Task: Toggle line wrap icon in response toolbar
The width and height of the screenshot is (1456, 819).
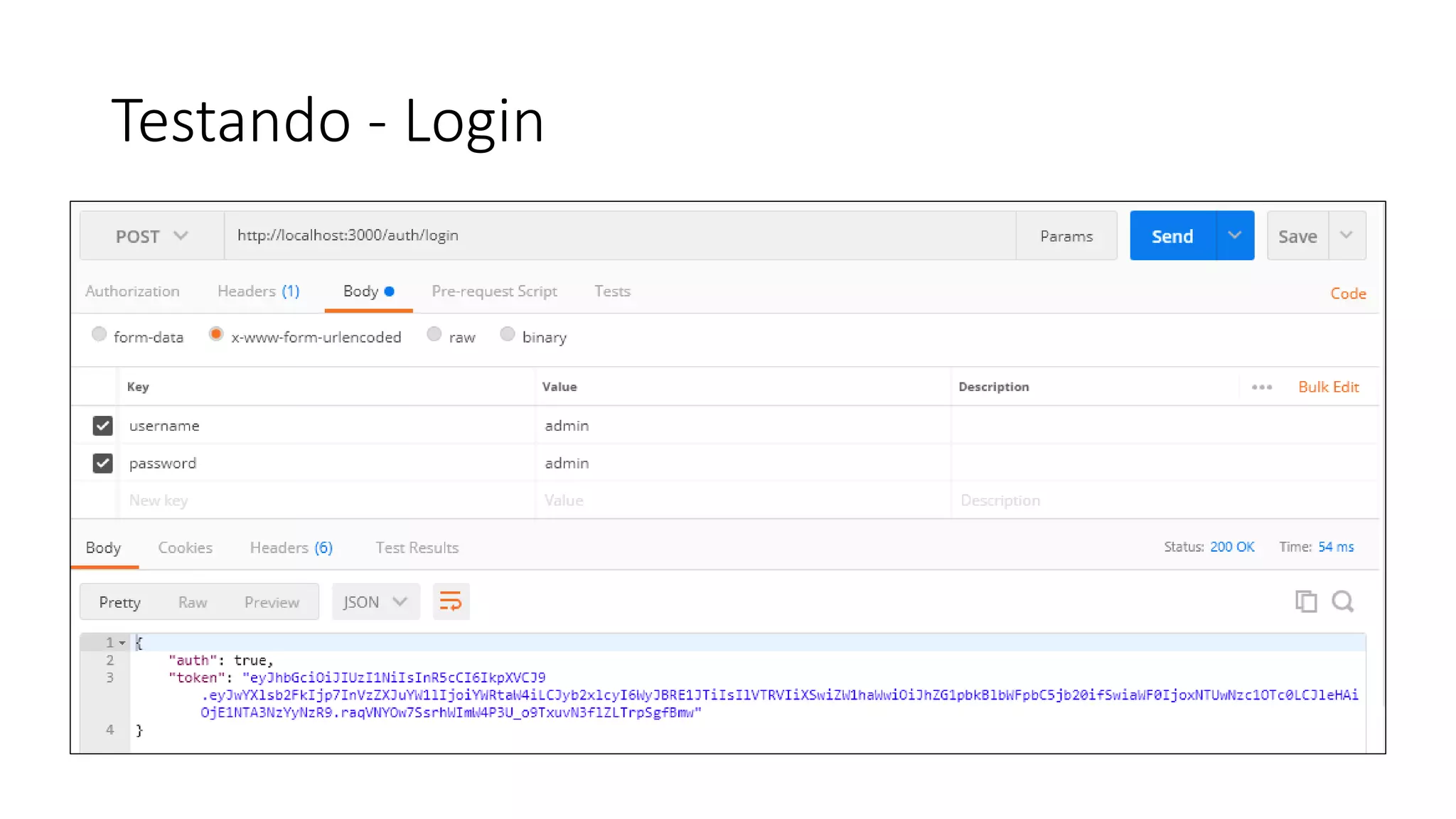Action: click(451, 601)
